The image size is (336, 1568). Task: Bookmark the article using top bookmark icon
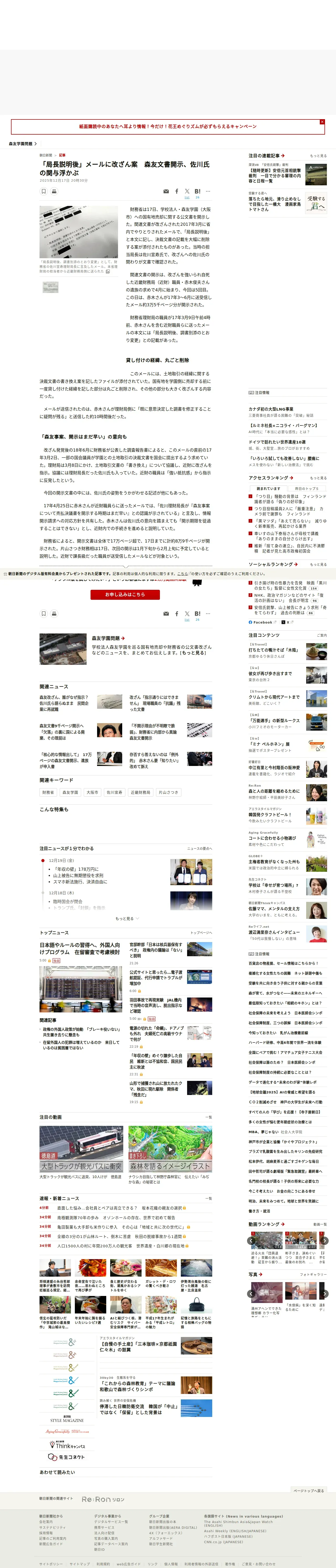click(44, 191)
